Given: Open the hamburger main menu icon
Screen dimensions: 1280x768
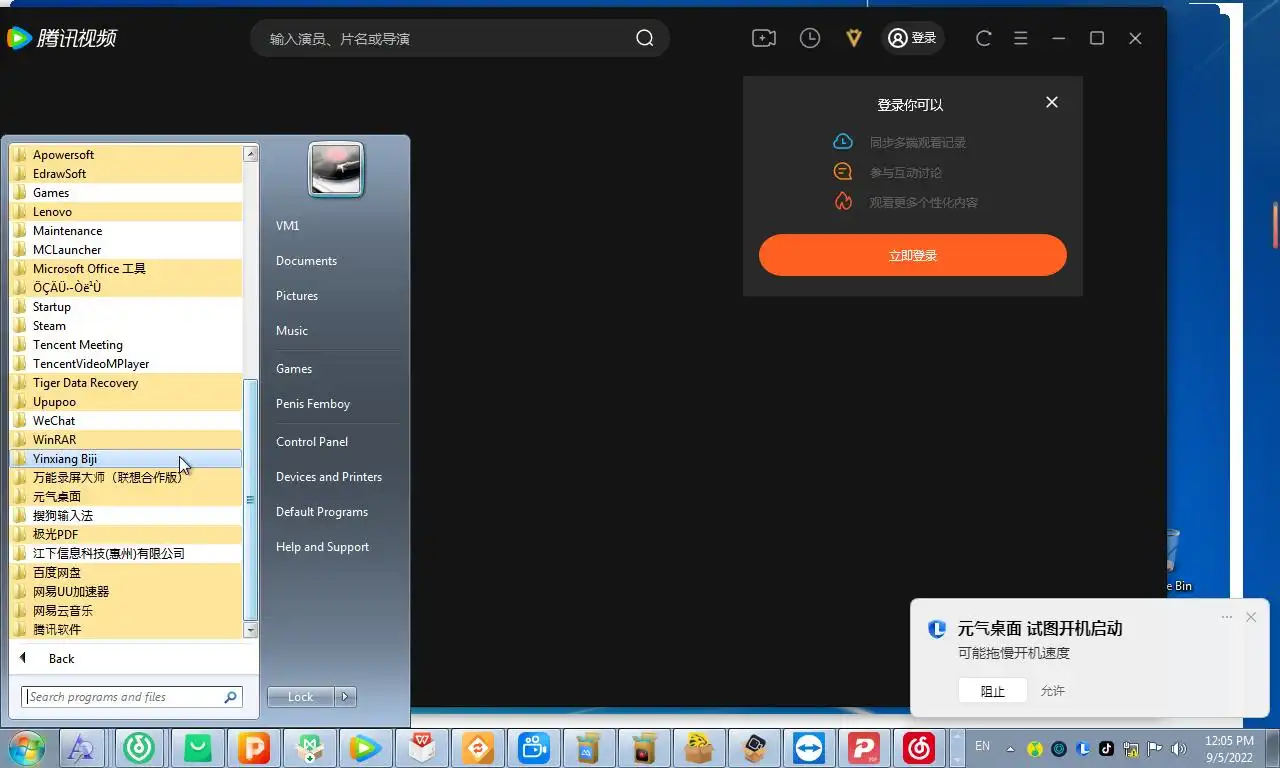Looking at the screenshot, I should 1021,38.
